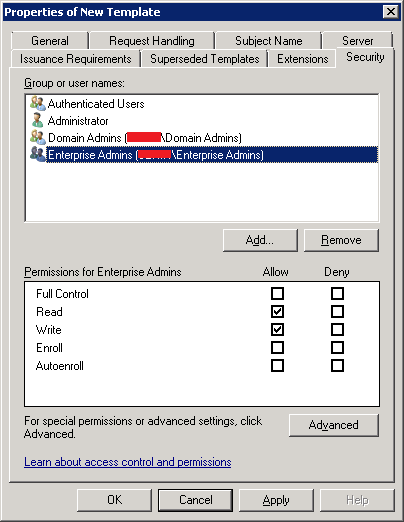Viewport: 404px width, 522px height.
Task: Switch to the General tab
Action: click(50, 41)
